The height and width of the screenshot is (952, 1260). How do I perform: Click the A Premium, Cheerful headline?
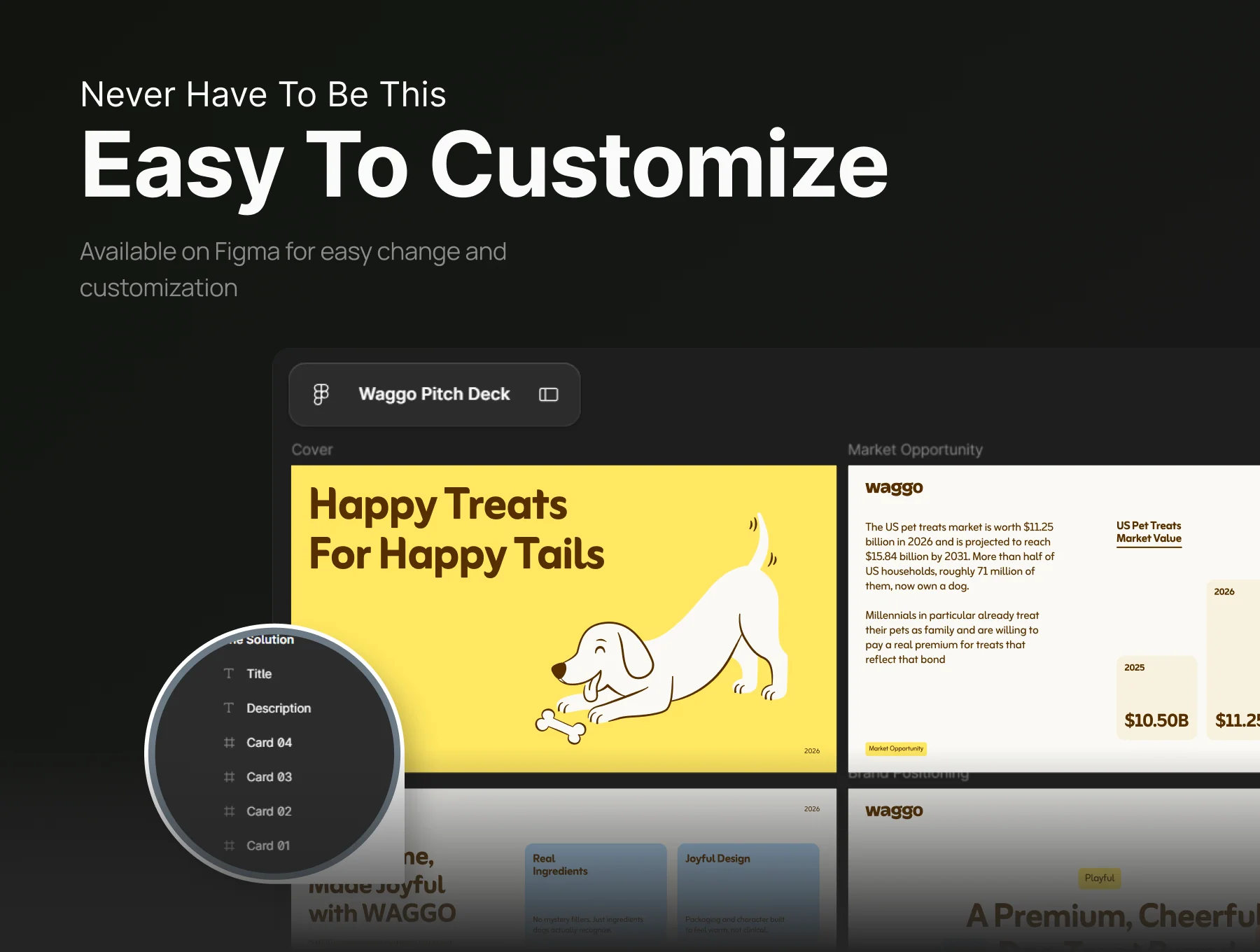point(1113,915)
